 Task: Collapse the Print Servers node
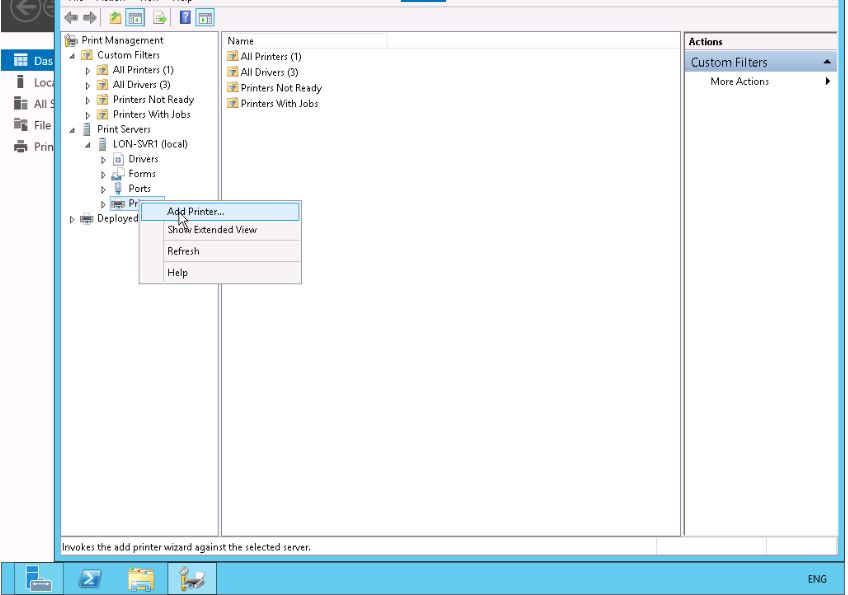click(x=72, y=130)
